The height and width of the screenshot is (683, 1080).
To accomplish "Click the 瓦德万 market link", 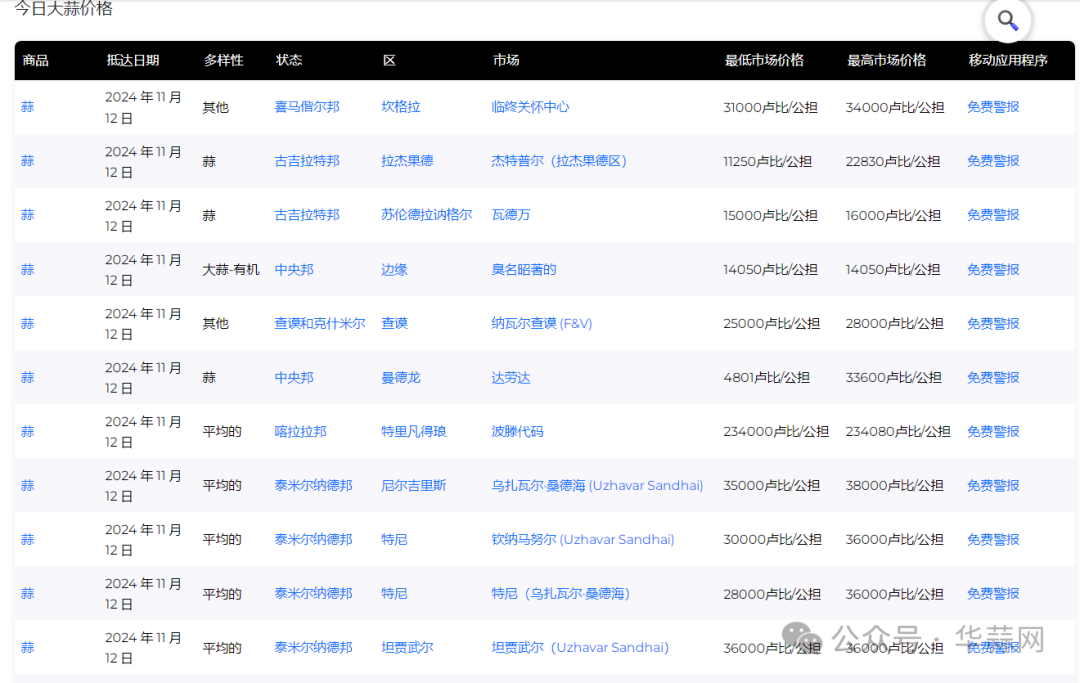I will (511, 215).
